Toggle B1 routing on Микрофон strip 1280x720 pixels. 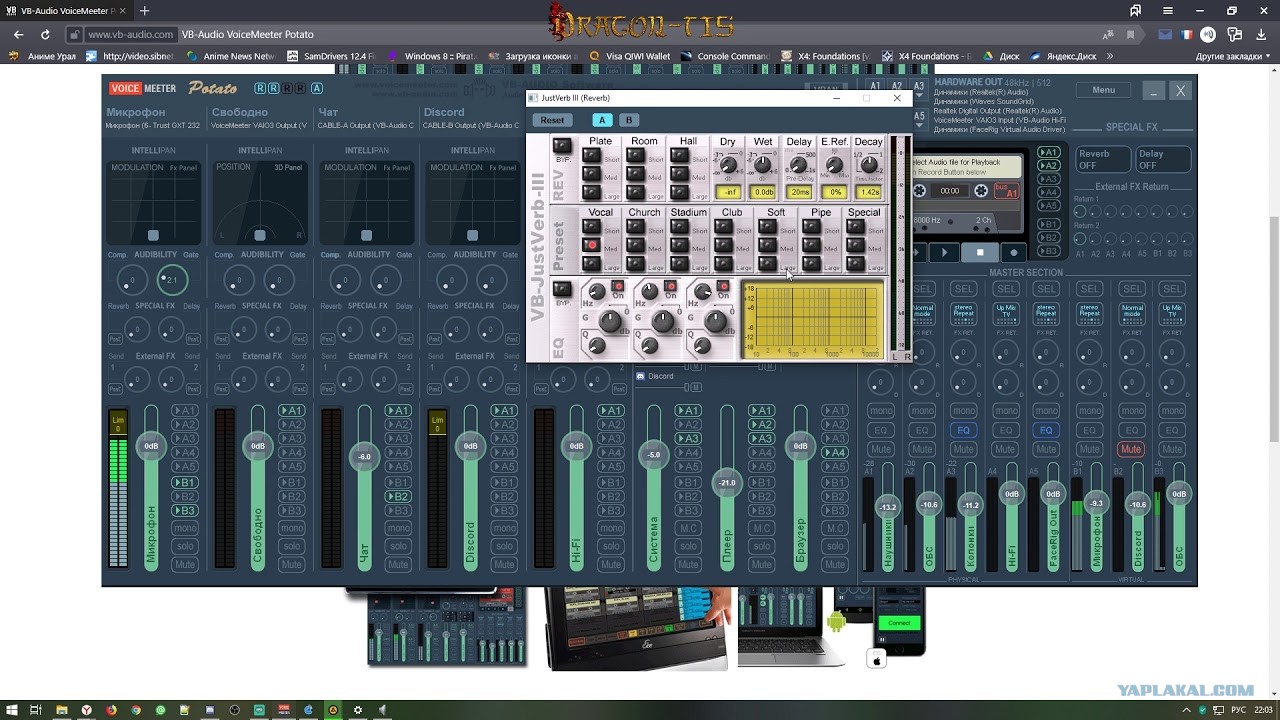(x=184, y=483)
